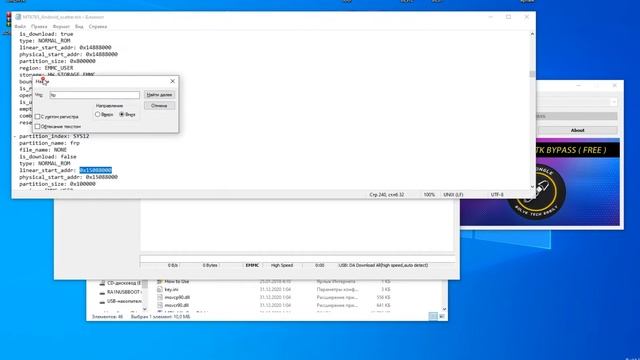Image resolution: width=640 pixels, height=360 pixels.
Task: Click the USB: DA Download All status text
Action: tap(383, 265)
